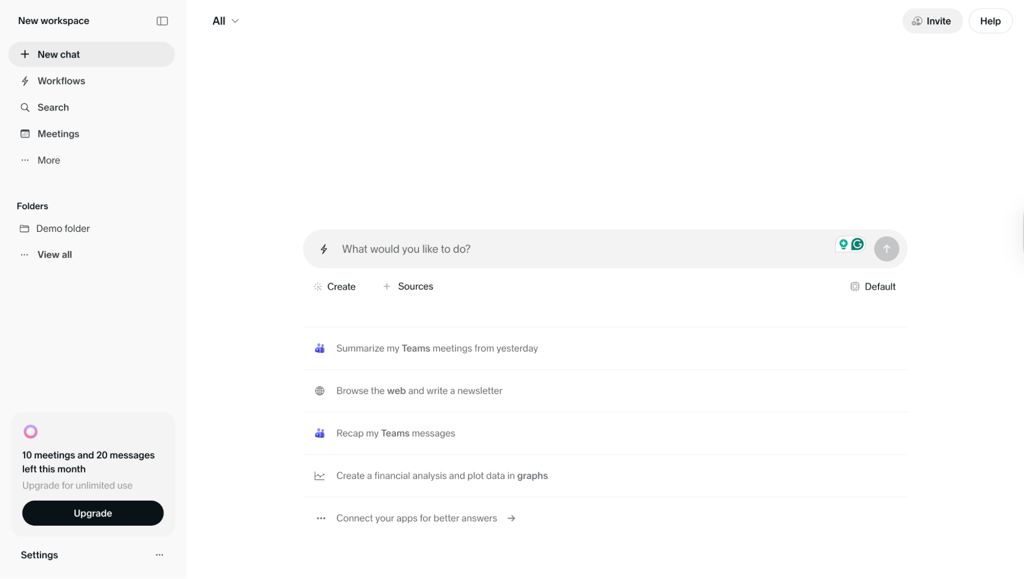
Task: Click the chart icon beside financial analysis
Action: click(319, 476)
